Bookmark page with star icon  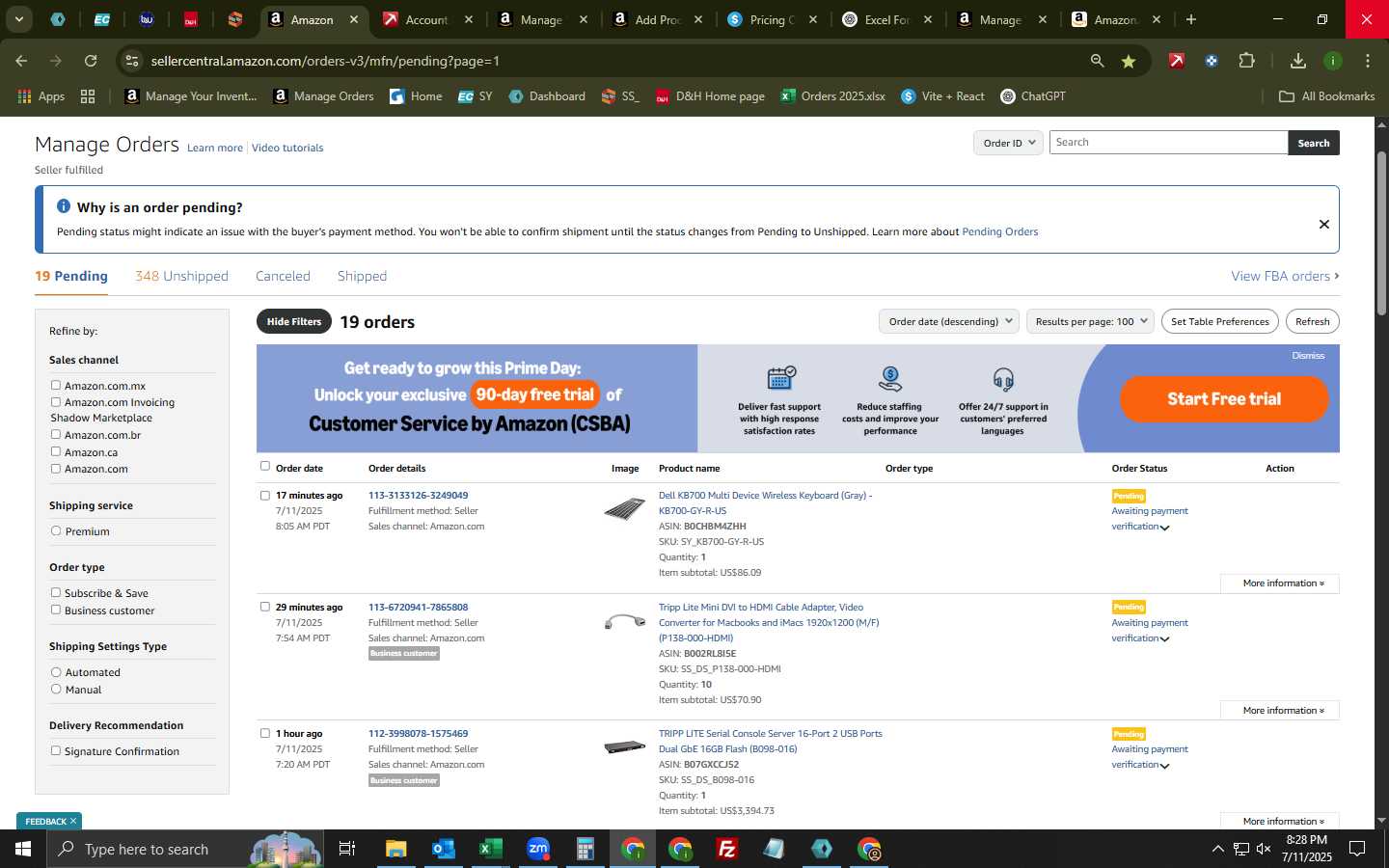tap(1129, 61)
